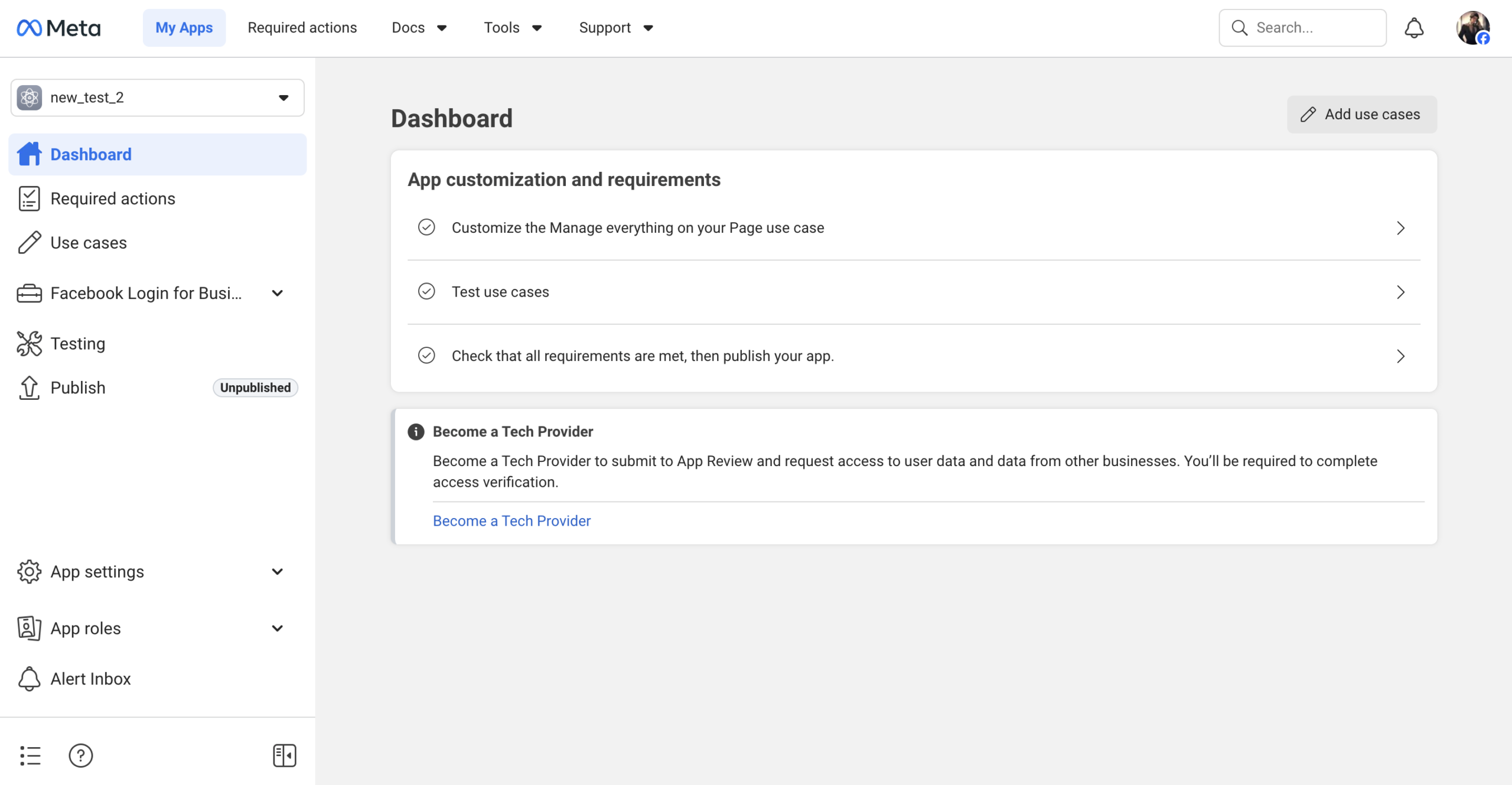Screen dimensions: 1512x785
Task: Click the Unpublished status badge
Action: click(255, 387)
